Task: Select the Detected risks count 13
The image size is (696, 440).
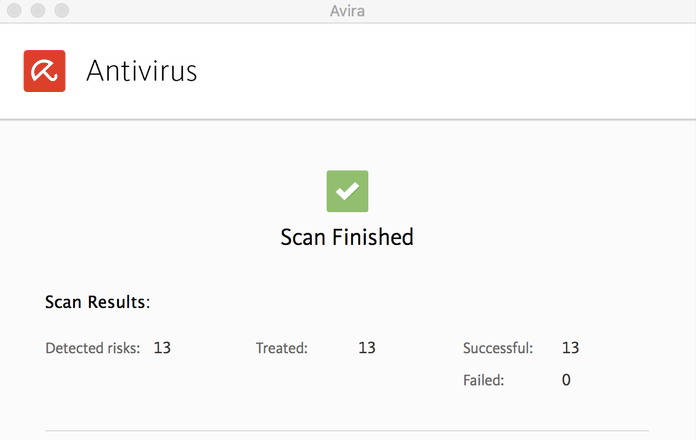Action: pyautogui.click(x=162, y=348)
